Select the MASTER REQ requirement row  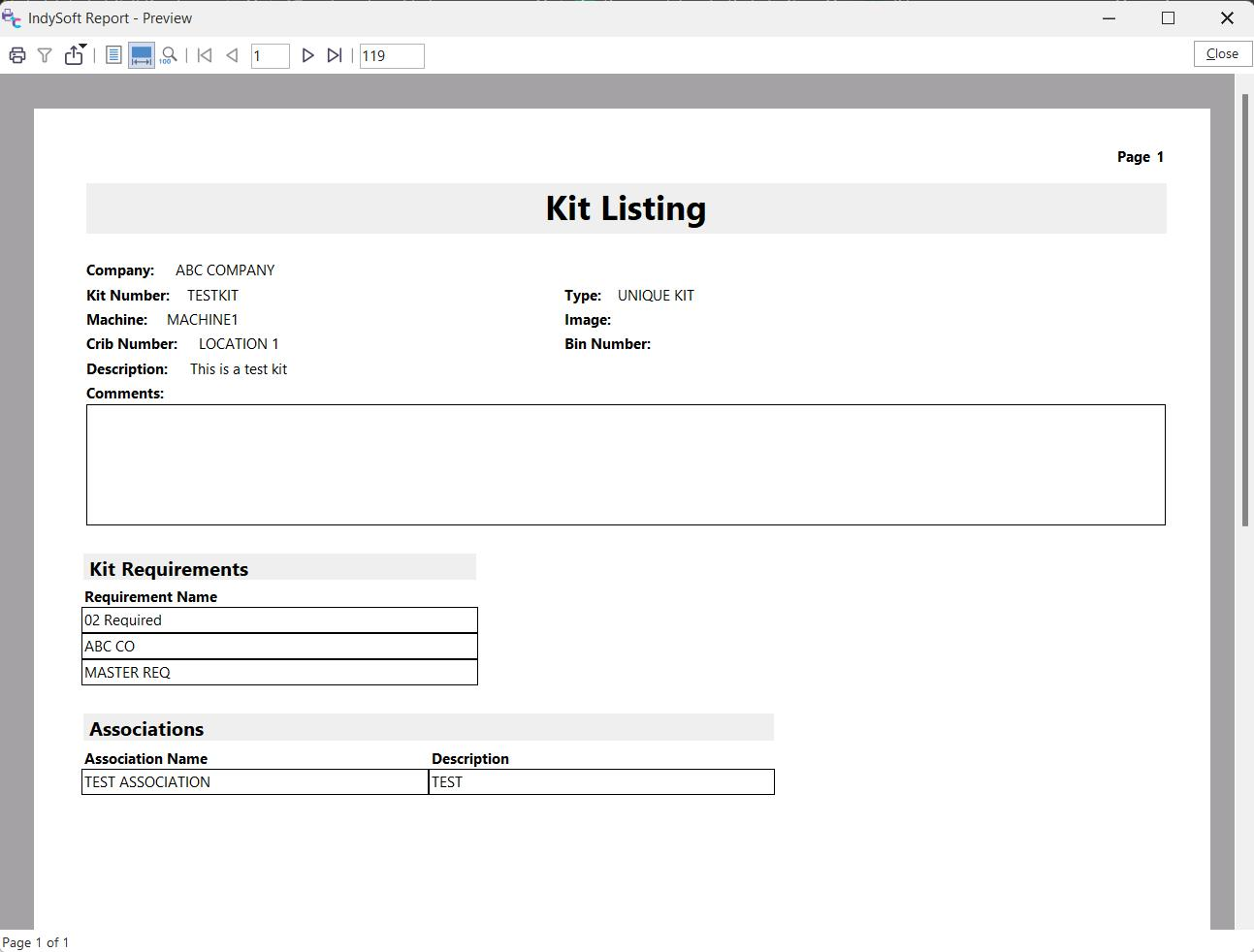pyautogui.click(x=279, y=673)
